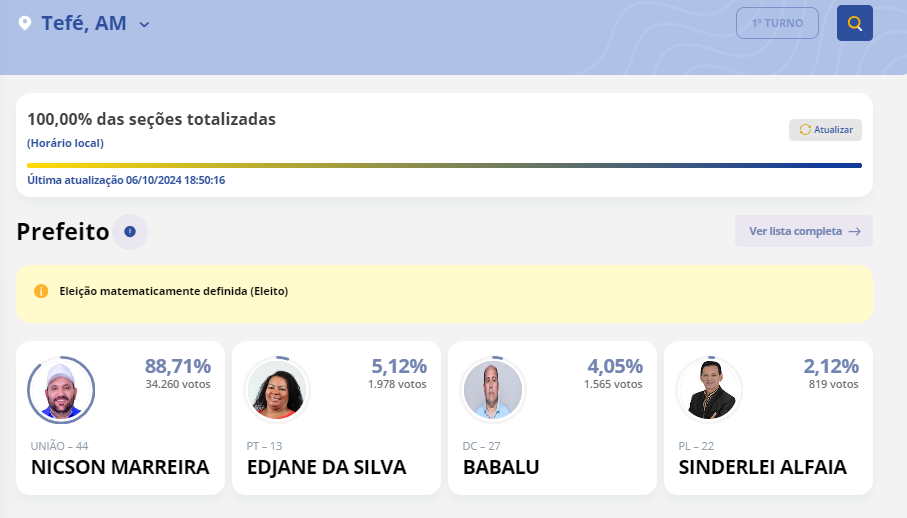The image size is (907, 518).
Task: Click the arrow beside Ver lista completa
Action: pyautogui.click(x=854, y=231)
